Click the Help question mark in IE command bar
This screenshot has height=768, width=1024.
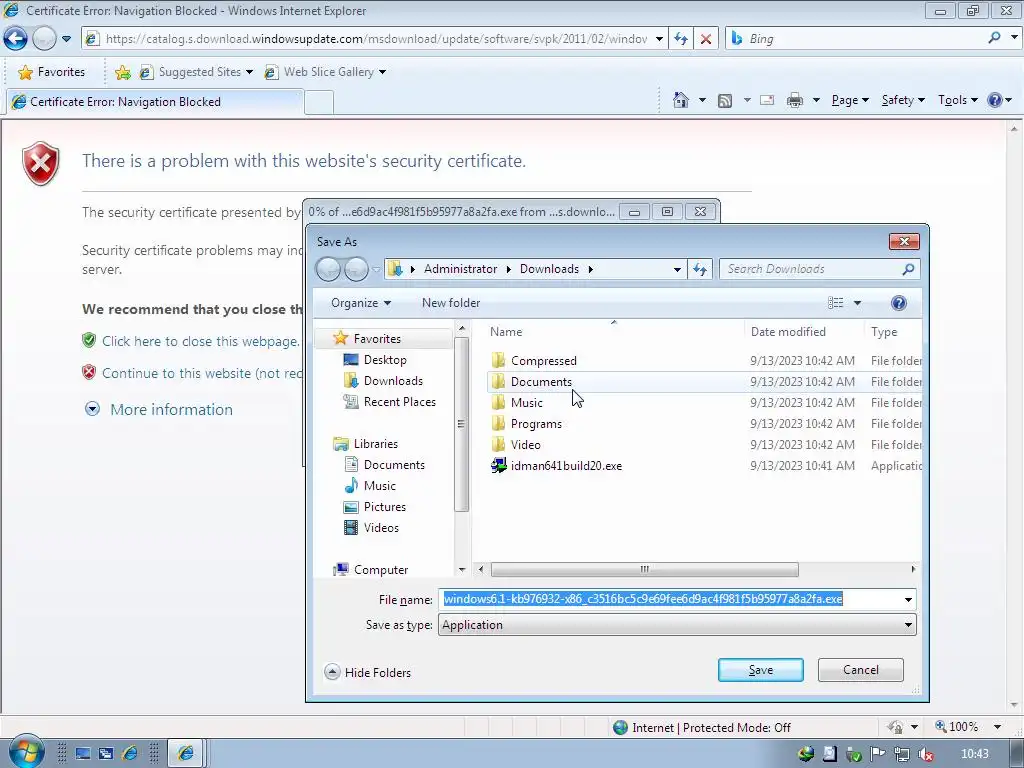click(995, 100)
